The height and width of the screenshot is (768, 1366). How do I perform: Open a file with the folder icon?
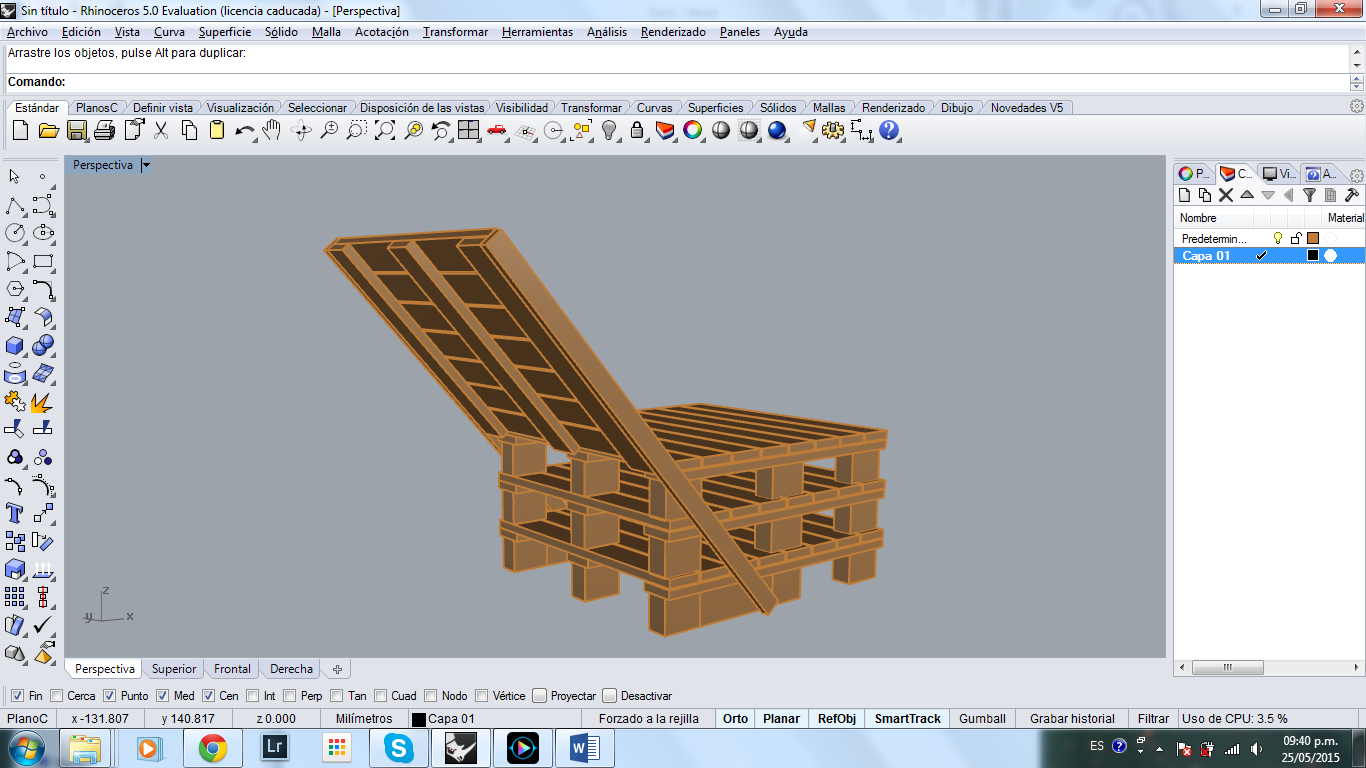tap(48, 130)
